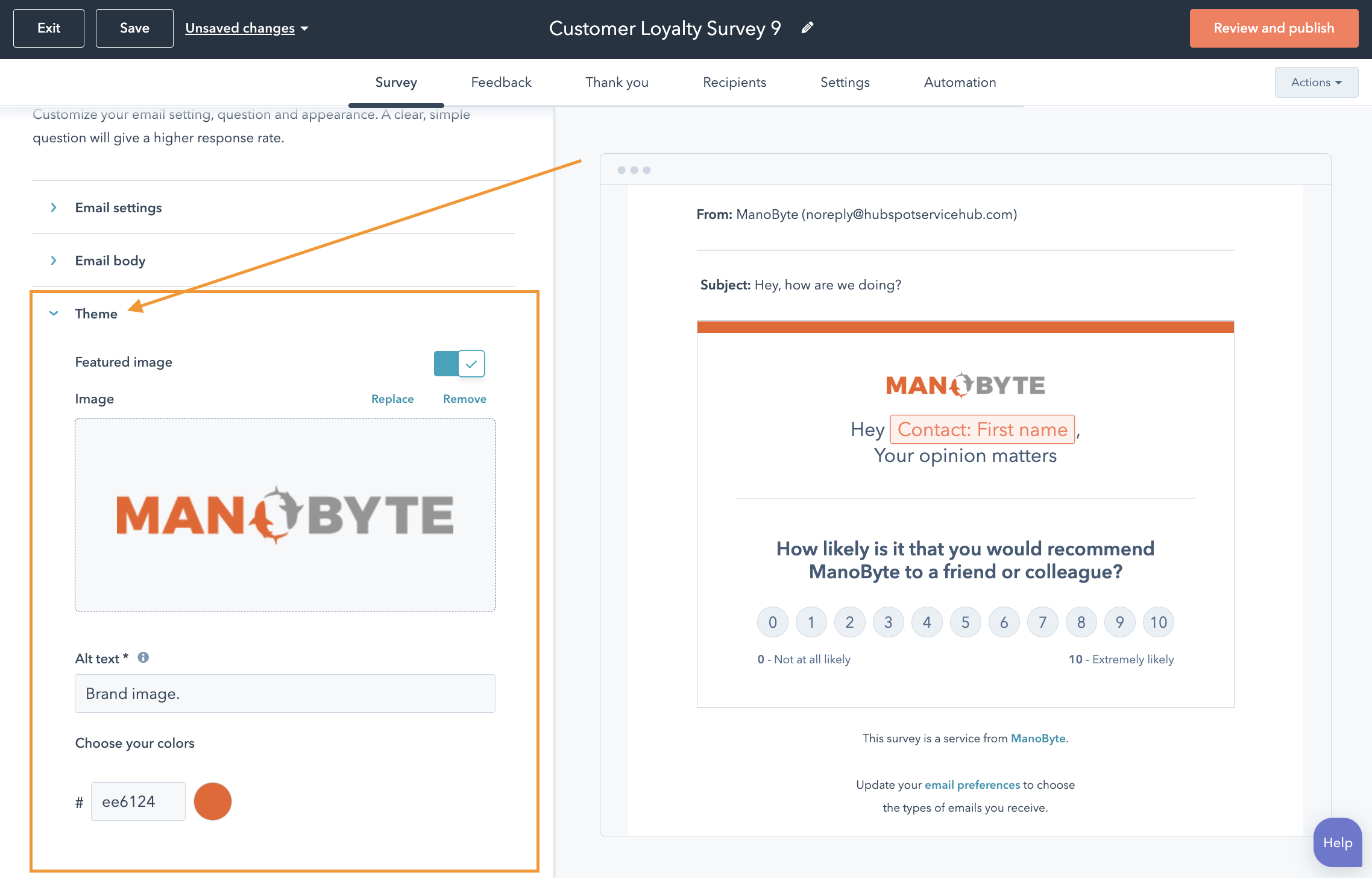1372x878 pixels.
Task: Select rating 8 in the survey preview
Action: [1081, 622]
